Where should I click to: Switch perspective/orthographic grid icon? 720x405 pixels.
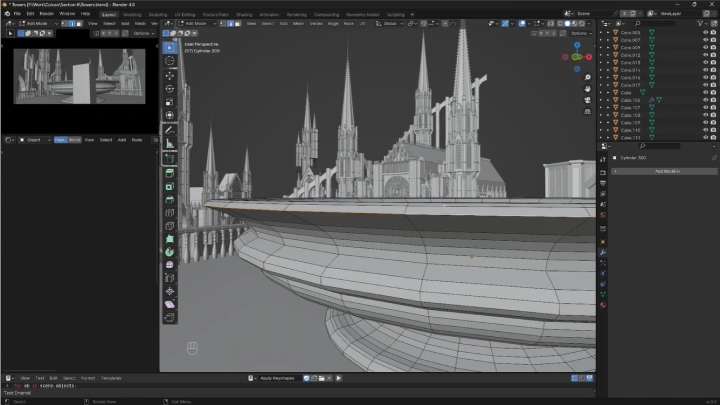[587, 111]
